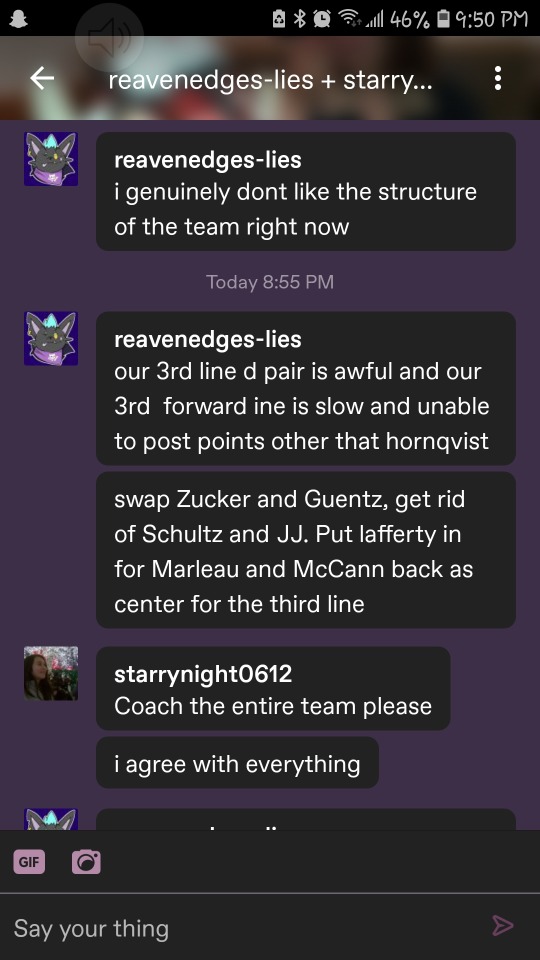This screenshot has width=540, height=960.
Task: Send message with paper plane icon
Action: [x=503, y=925]
